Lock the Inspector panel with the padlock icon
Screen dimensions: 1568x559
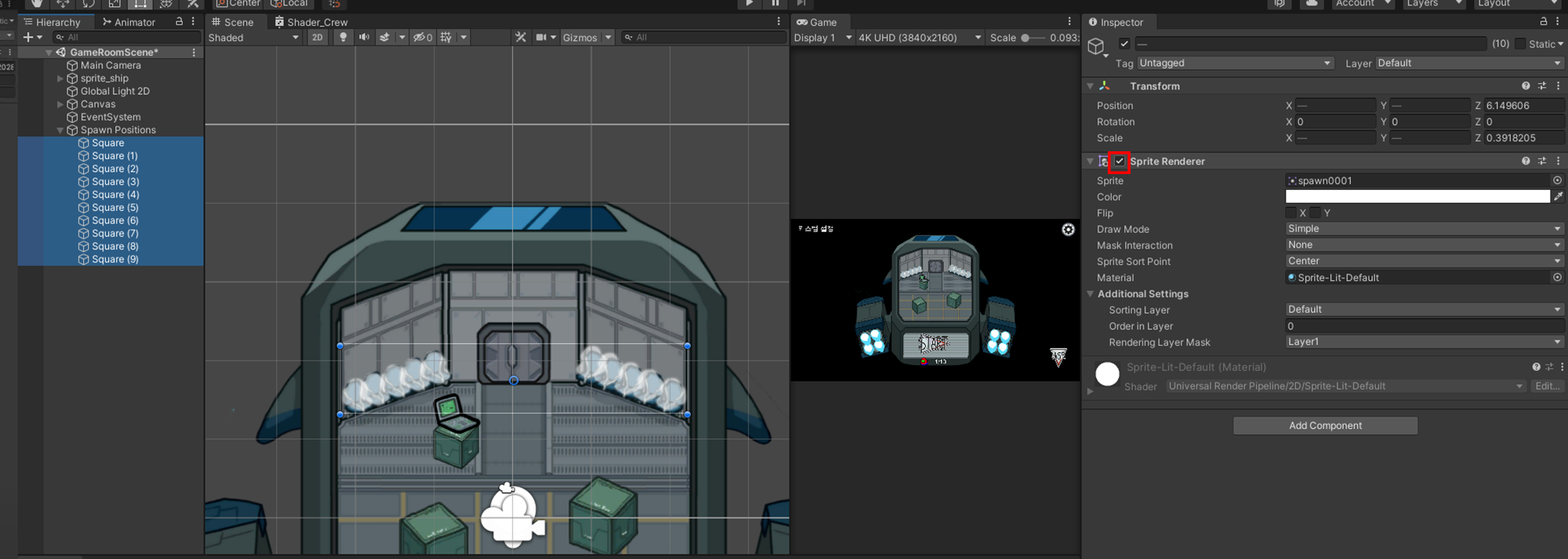click(1544, 22)
